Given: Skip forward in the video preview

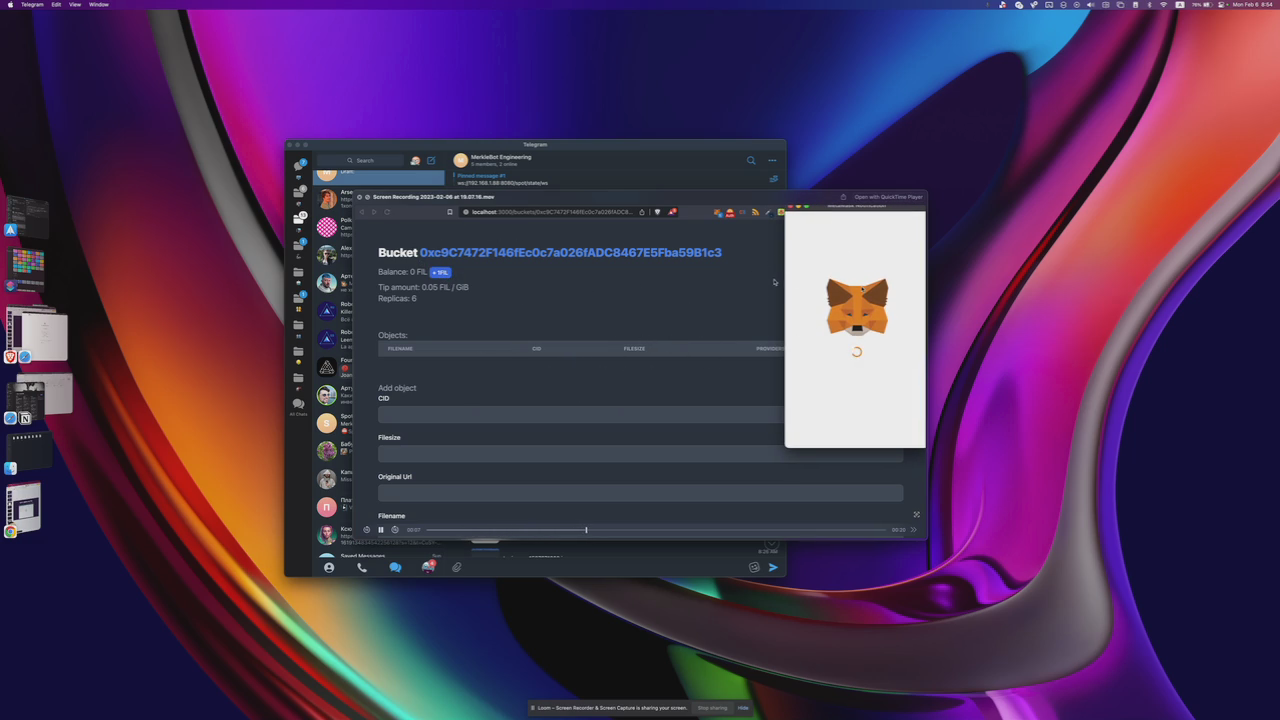Looking at the screenshot, I should [x=395, y=530].
